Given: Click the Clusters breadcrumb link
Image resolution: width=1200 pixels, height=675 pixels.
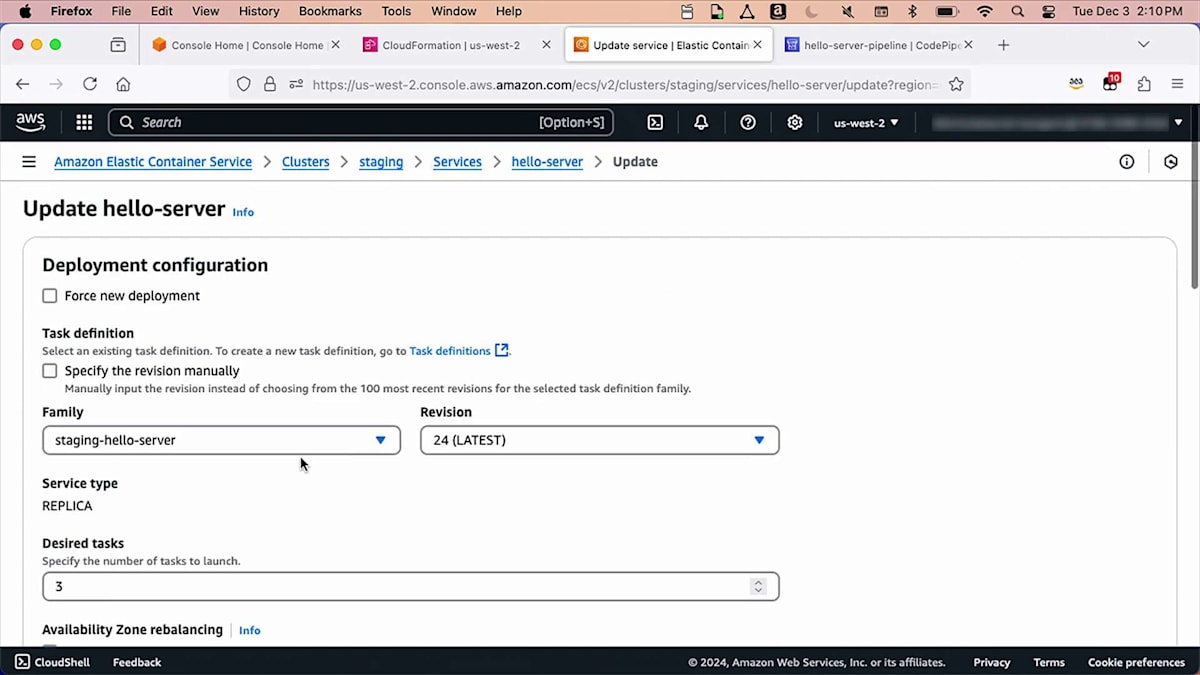Looking at the screenshot, I should [305, 162].
